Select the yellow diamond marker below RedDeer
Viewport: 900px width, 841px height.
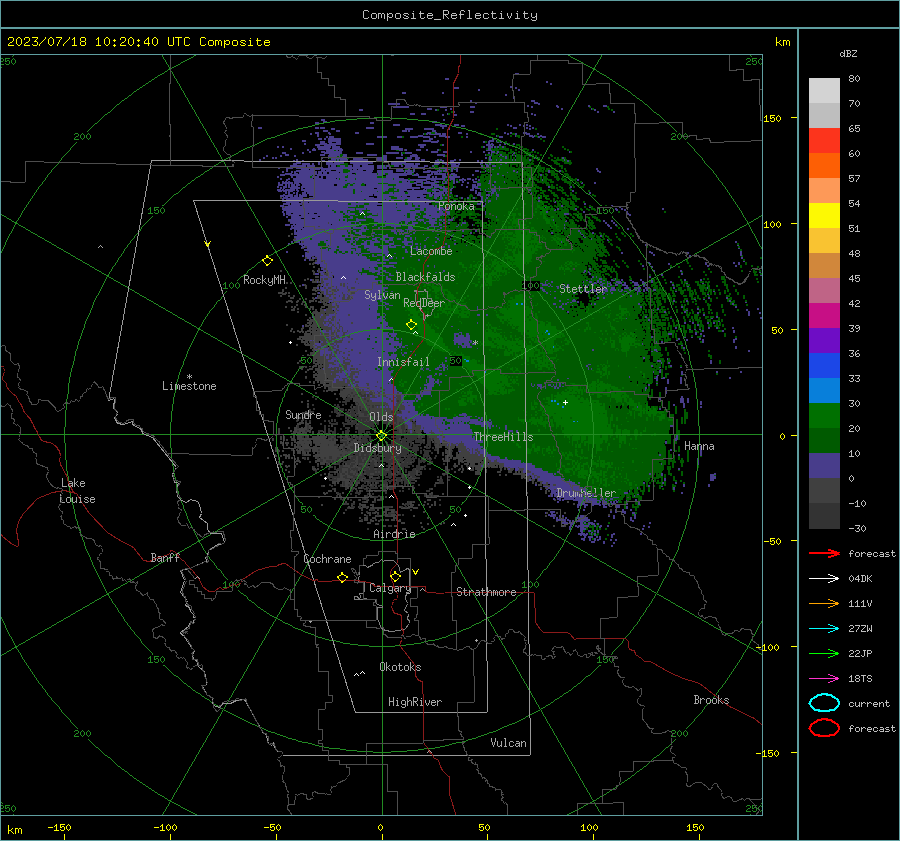pos(411,324)
